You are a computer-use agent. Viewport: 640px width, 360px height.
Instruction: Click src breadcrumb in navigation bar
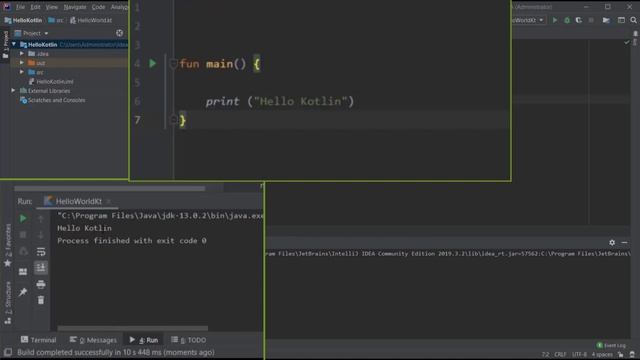pyautogui.click(x=56, y=20)
